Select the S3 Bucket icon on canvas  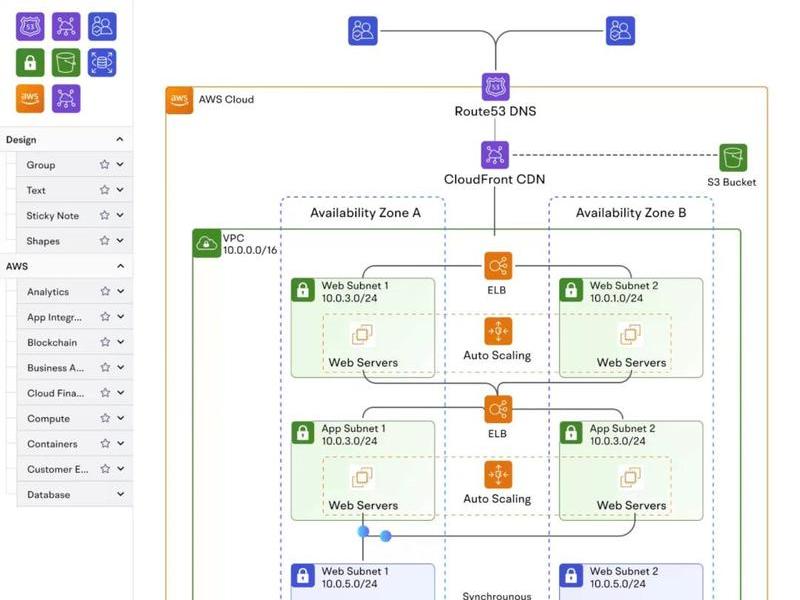733,158
